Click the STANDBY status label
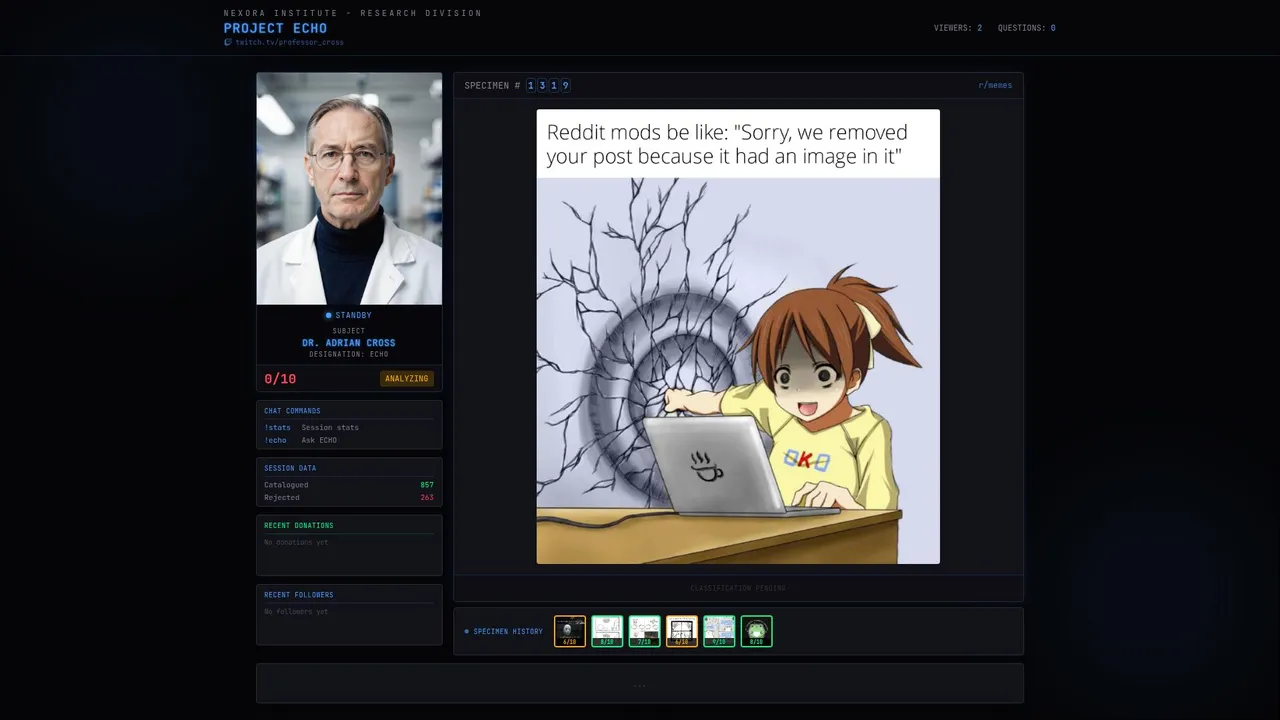This screenshot has height=720, width=1280. pos(353,316)
